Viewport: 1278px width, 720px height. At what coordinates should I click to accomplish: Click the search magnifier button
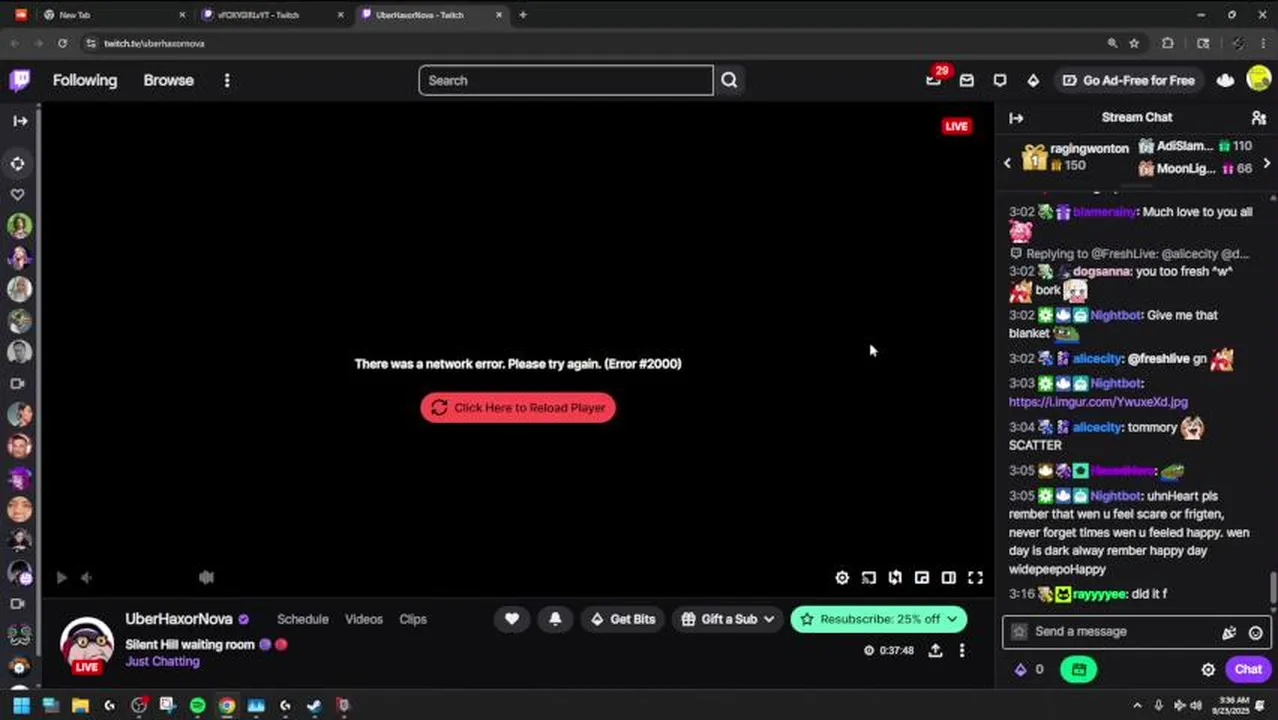pos(729,80)
